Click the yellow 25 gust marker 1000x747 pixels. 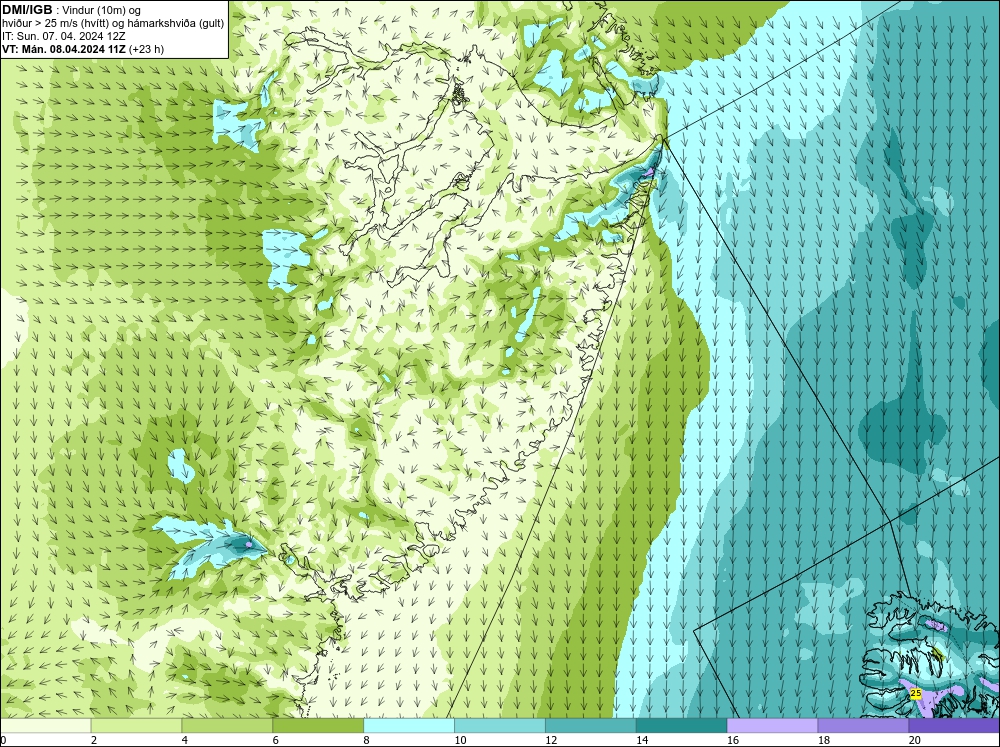click(916, 693)
